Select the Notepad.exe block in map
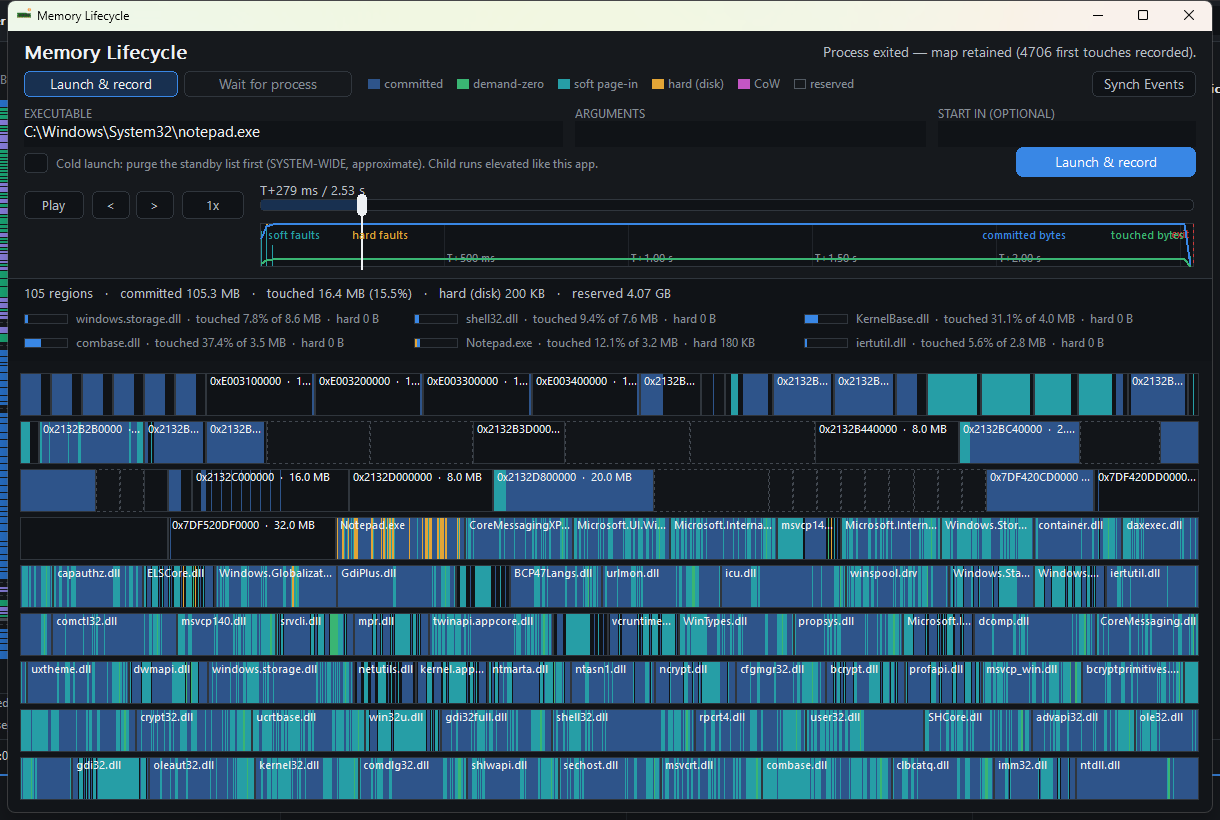 pyautogui.click(x=401, y=538)
